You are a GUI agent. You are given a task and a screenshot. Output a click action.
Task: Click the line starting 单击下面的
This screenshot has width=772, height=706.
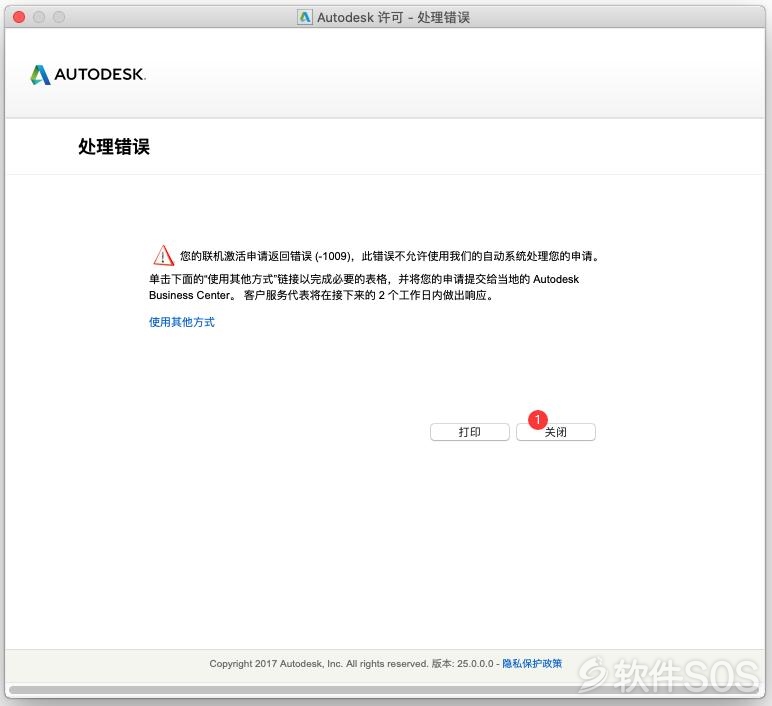[x=364, y=279]
